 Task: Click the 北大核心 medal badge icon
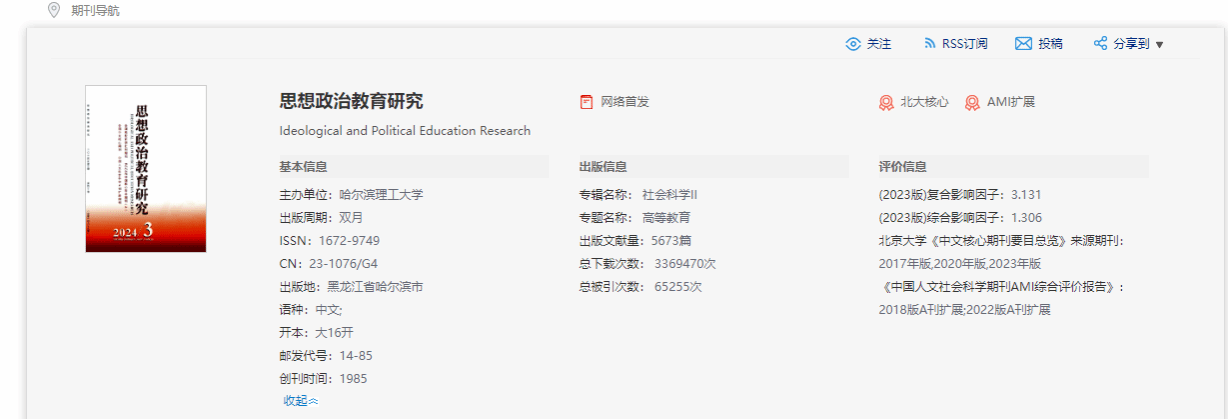pyautogui.click(x=886, y=102)
